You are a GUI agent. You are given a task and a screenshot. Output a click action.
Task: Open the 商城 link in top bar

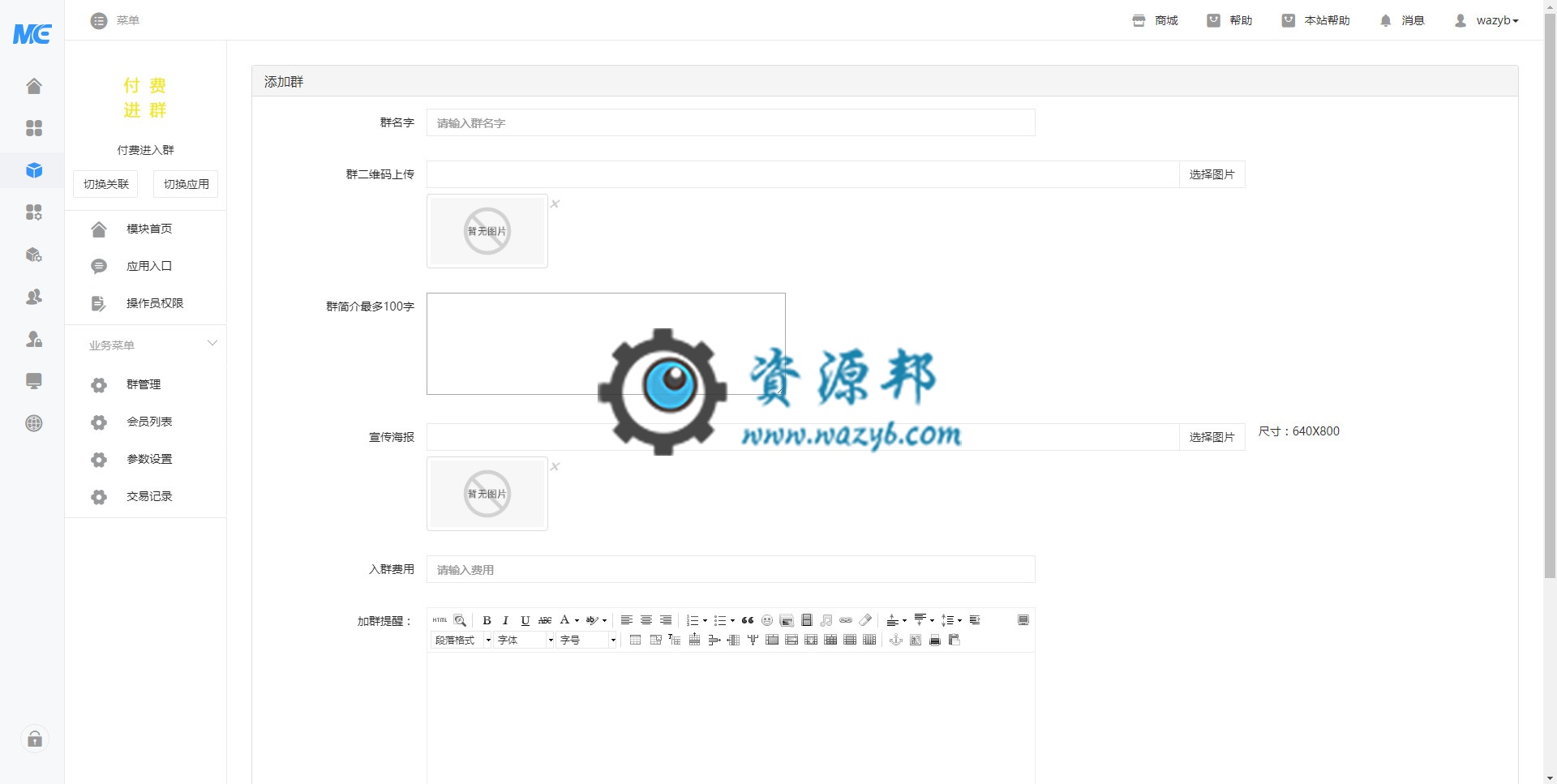(x=1156, y=20)
